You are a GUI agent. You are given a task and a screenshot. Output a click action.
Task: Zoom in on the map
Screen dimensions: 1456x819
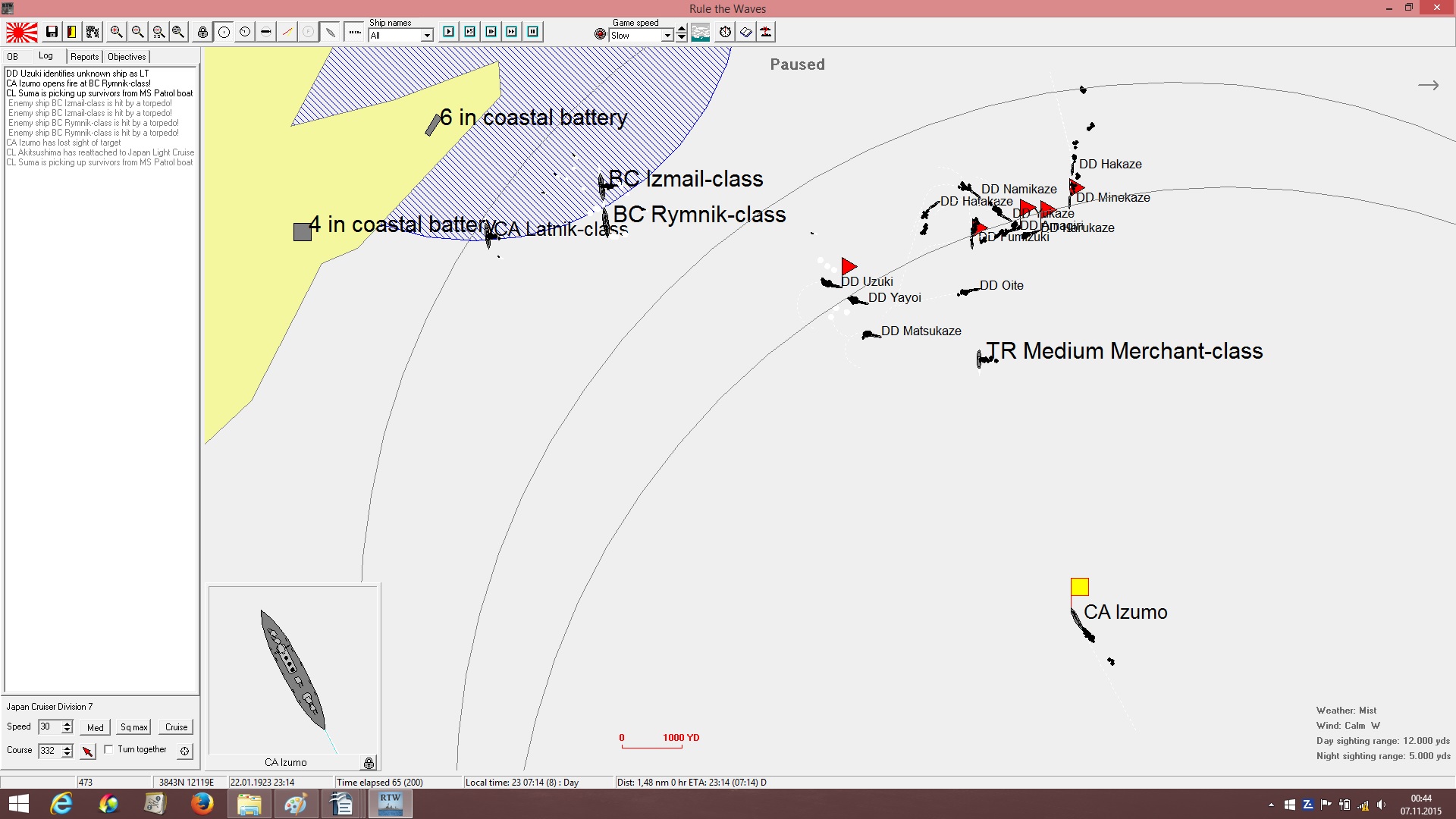pyautogui.click(x=116, y=32)
